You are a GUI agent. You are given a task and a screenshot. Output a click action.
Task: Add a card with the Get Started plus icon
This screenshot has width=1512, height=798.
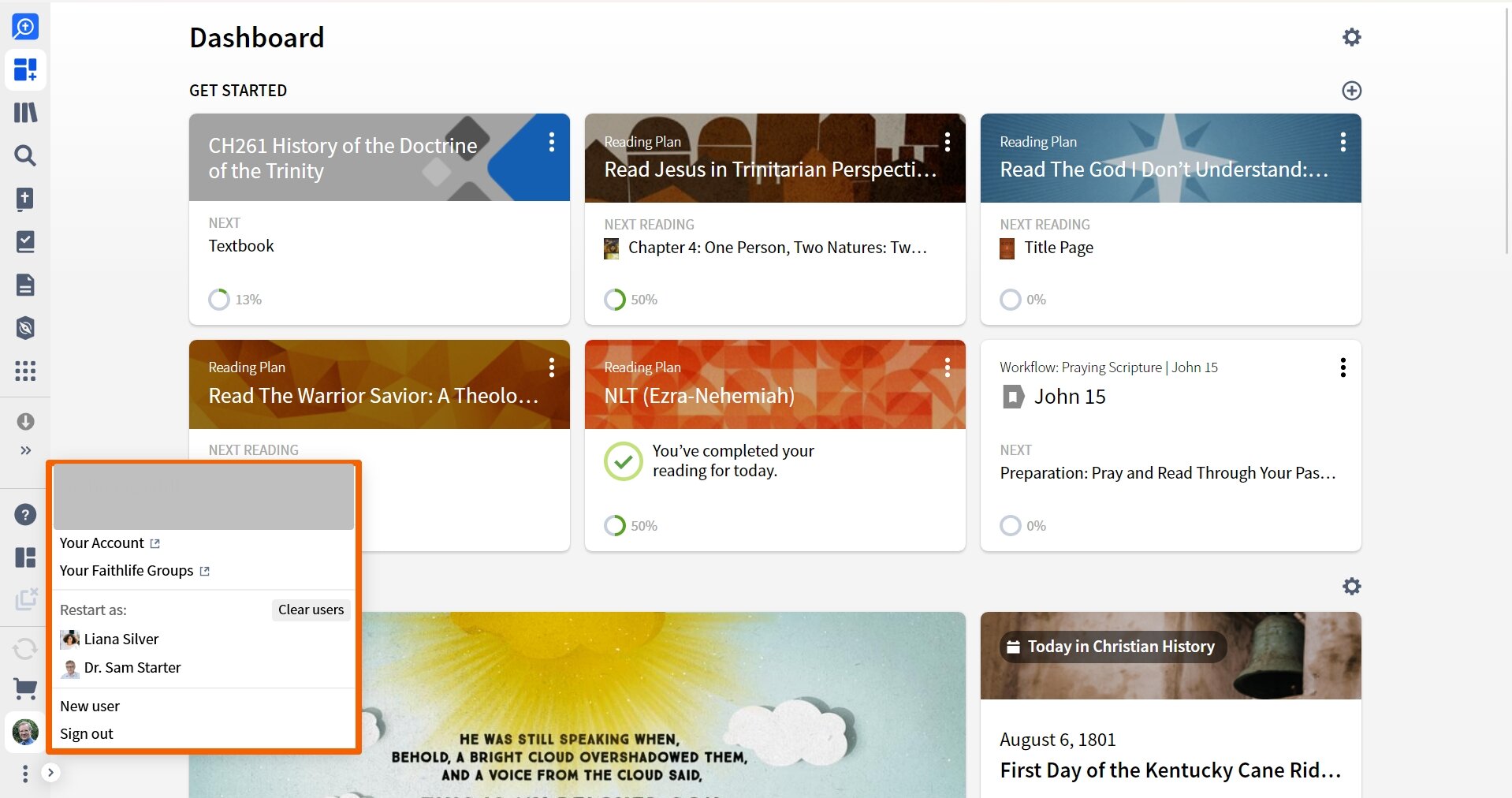(x=1351, y=91)
